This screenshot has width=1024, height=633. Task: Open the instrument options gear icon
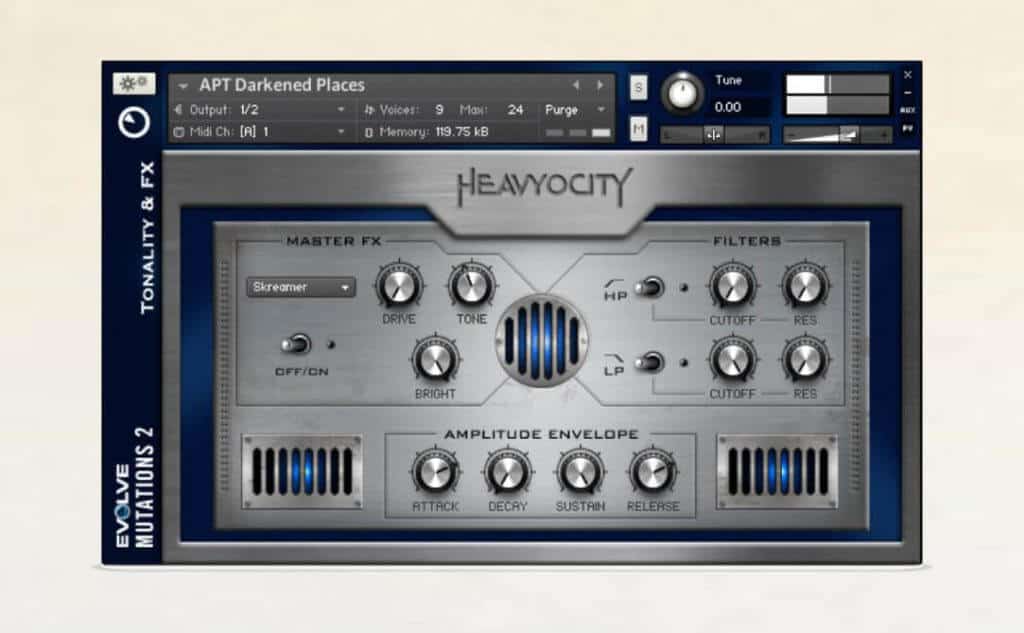(134, 83)
